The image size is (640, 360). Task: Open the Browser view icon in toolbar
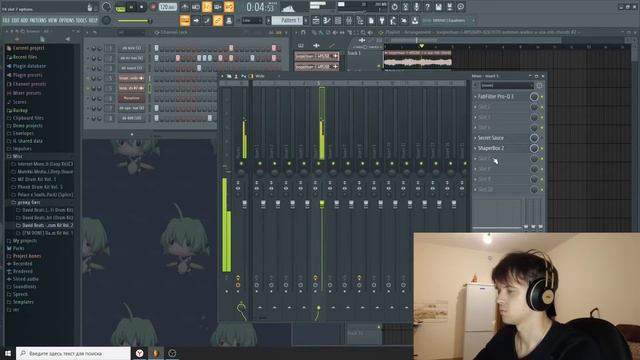360,20
